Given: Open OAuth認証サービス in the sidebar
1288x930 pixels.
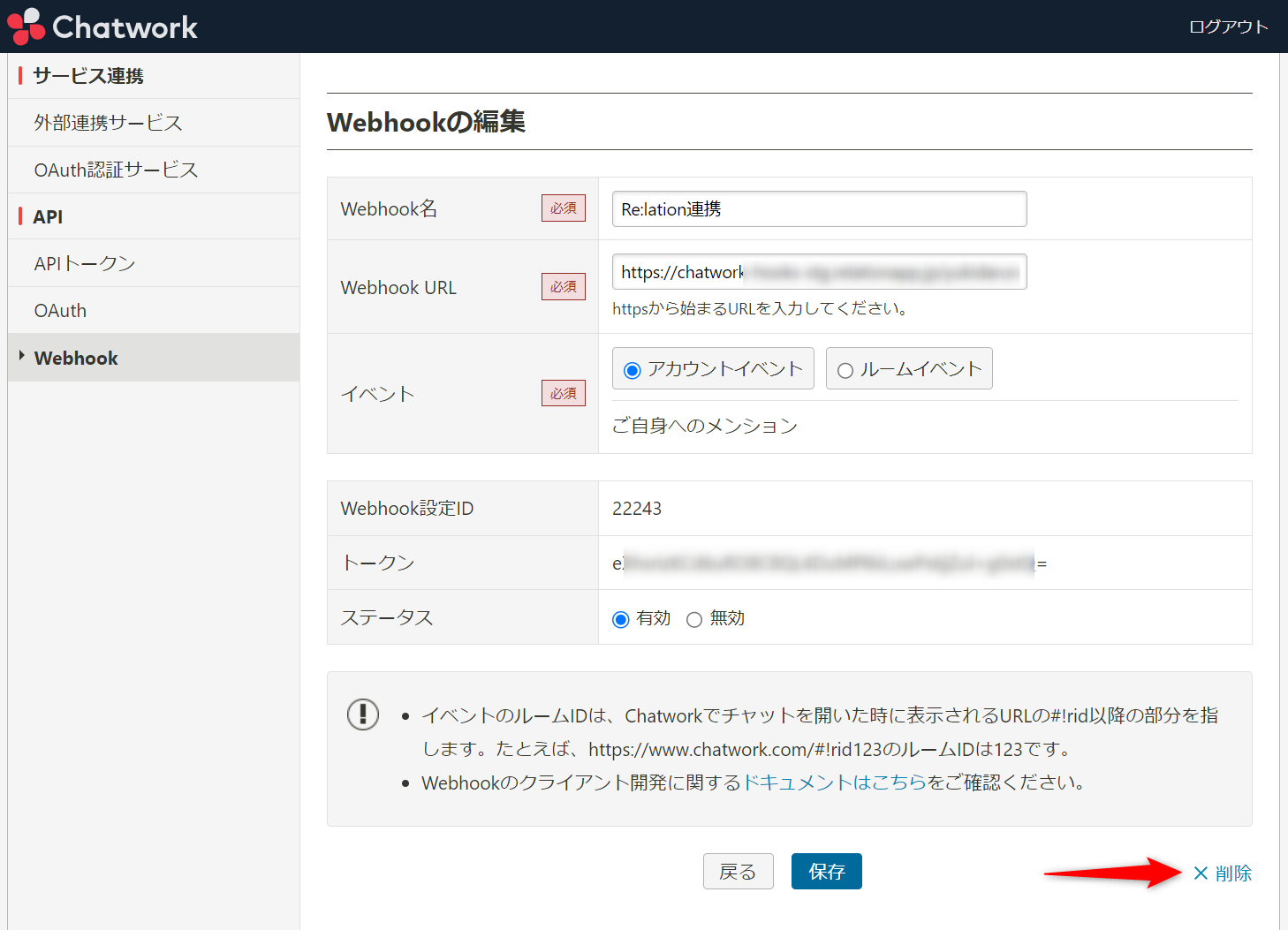Looking at the screenshot, I should click(154, 170).
